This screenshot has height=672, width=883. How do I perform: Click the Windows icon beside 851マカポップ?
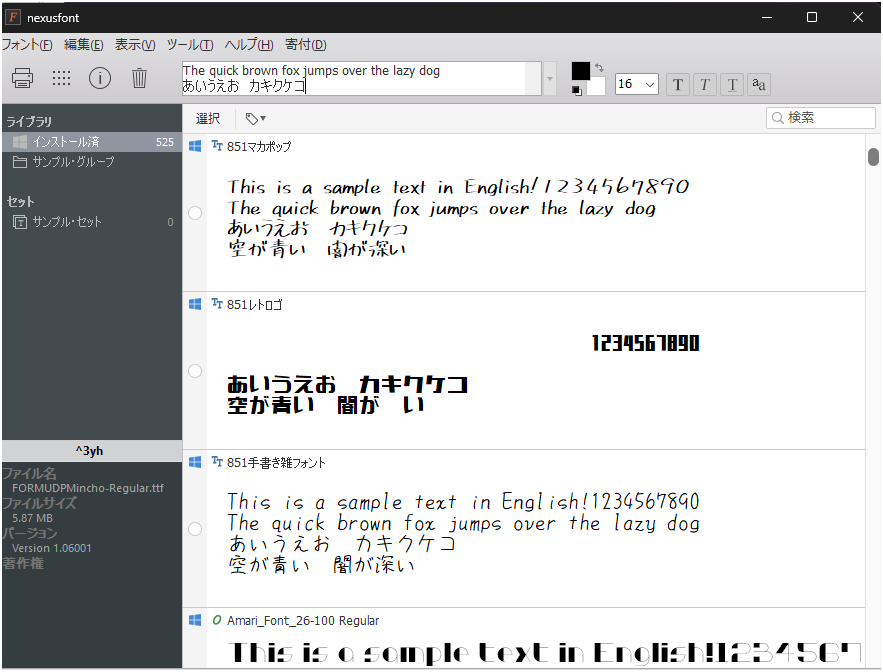click(194, 146)
